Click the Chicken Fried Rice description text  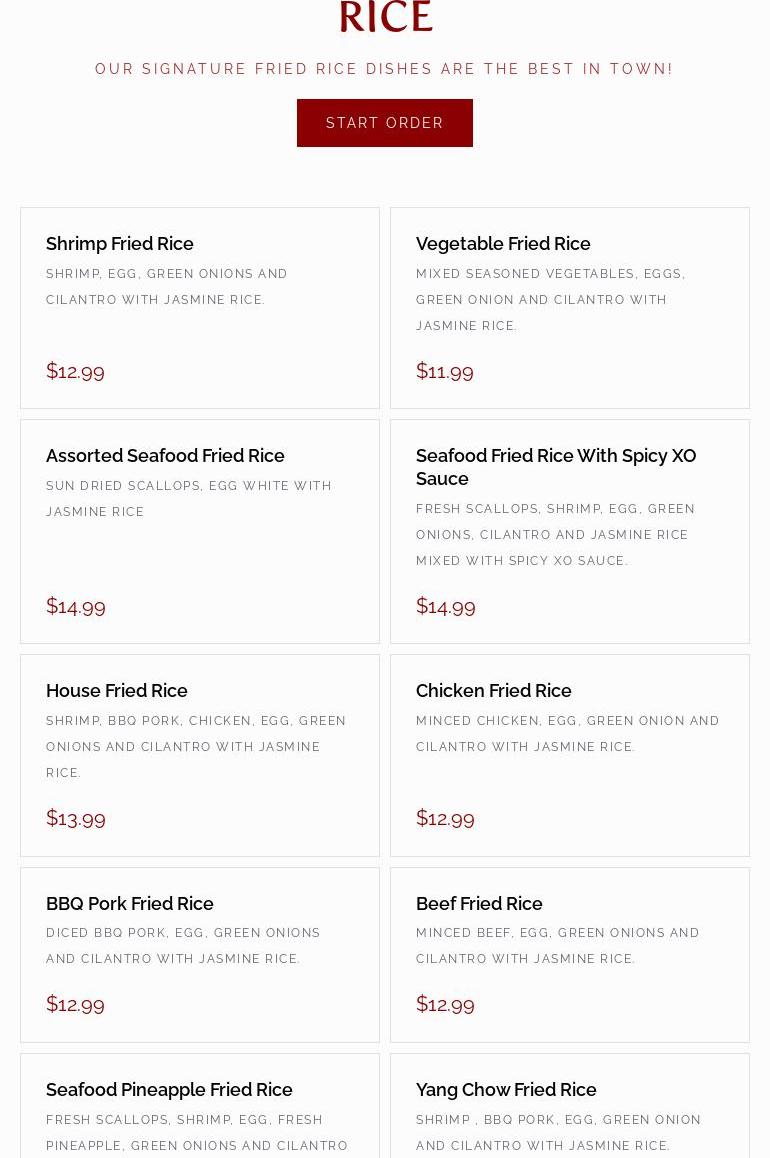coord(567,733)
